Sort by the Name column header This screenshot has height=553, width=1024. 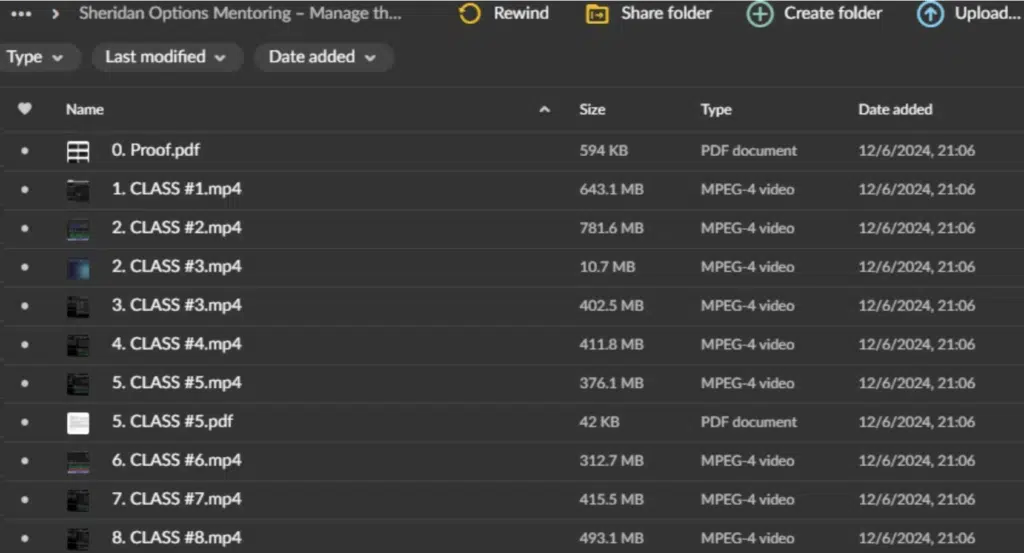click(85, 110)
